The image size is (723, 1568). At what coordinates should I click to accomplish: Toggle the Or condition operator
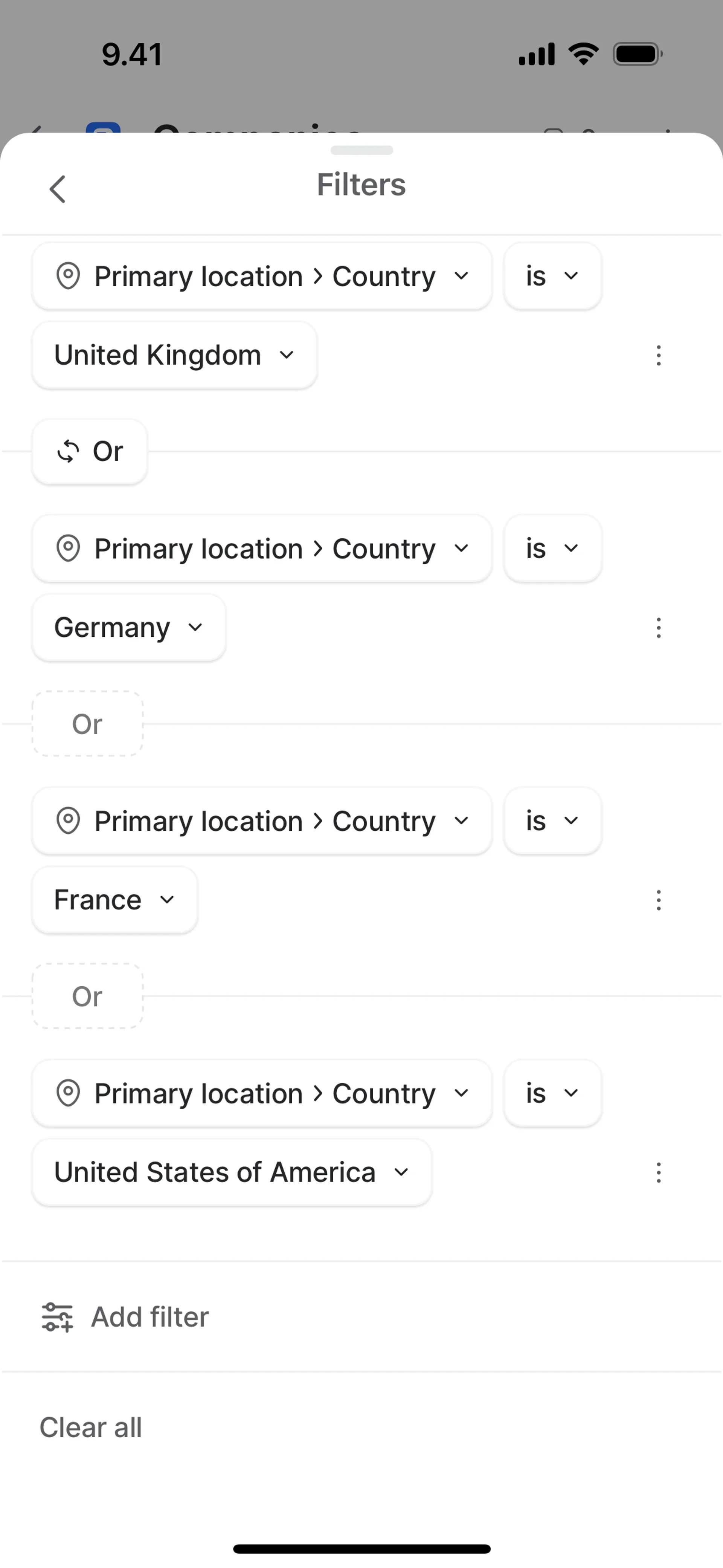click(90, 452)
